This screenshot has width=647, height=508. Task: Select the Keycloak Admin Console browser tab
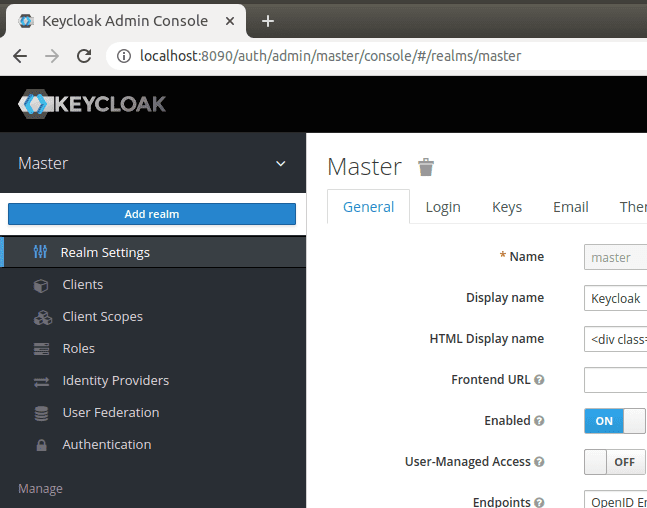[125, 21]
